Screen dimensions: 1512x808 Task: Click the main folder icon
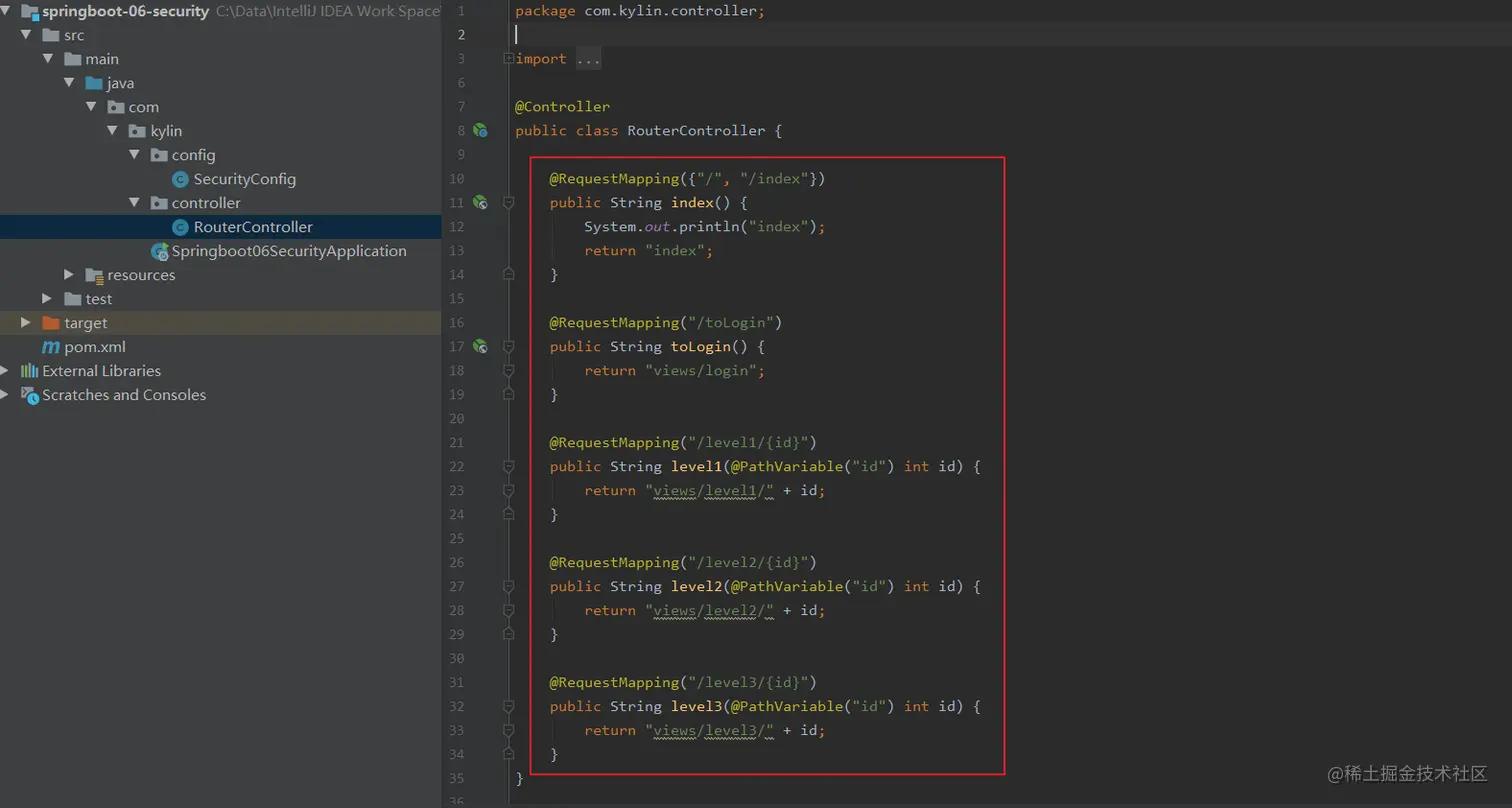coord(73,59)
